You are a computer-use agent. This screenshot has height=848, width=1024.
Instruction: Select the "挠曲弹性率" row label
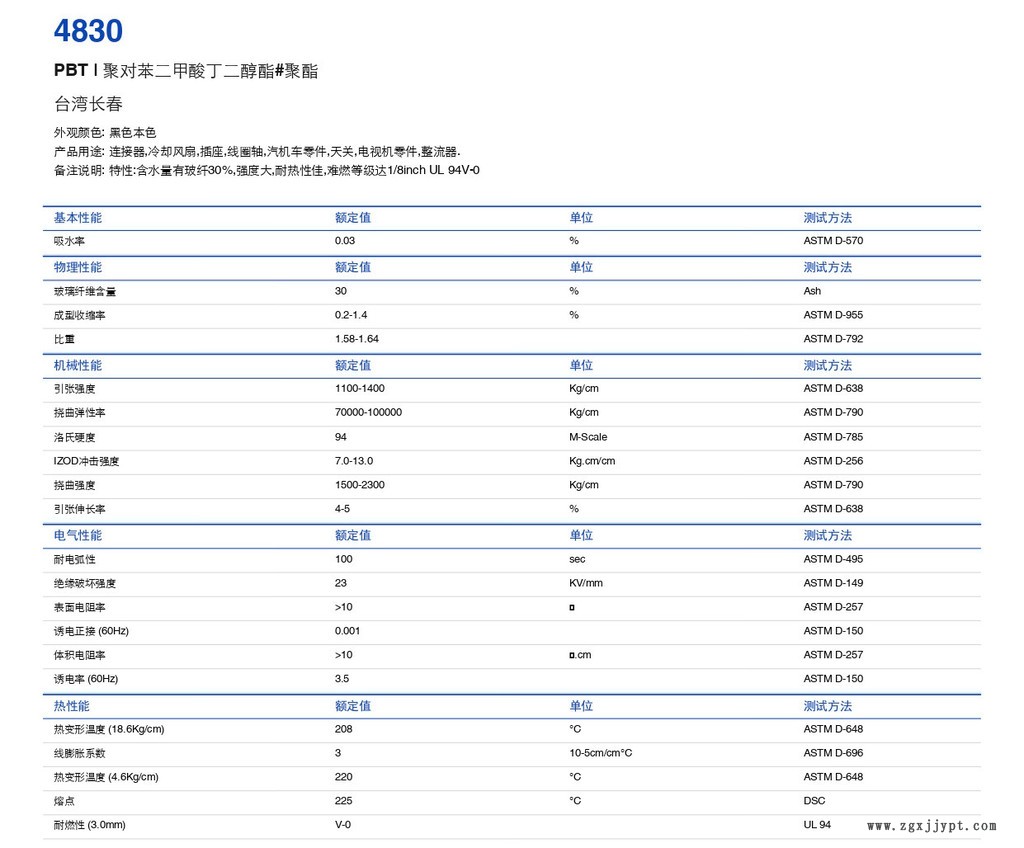tap(80, 413)
